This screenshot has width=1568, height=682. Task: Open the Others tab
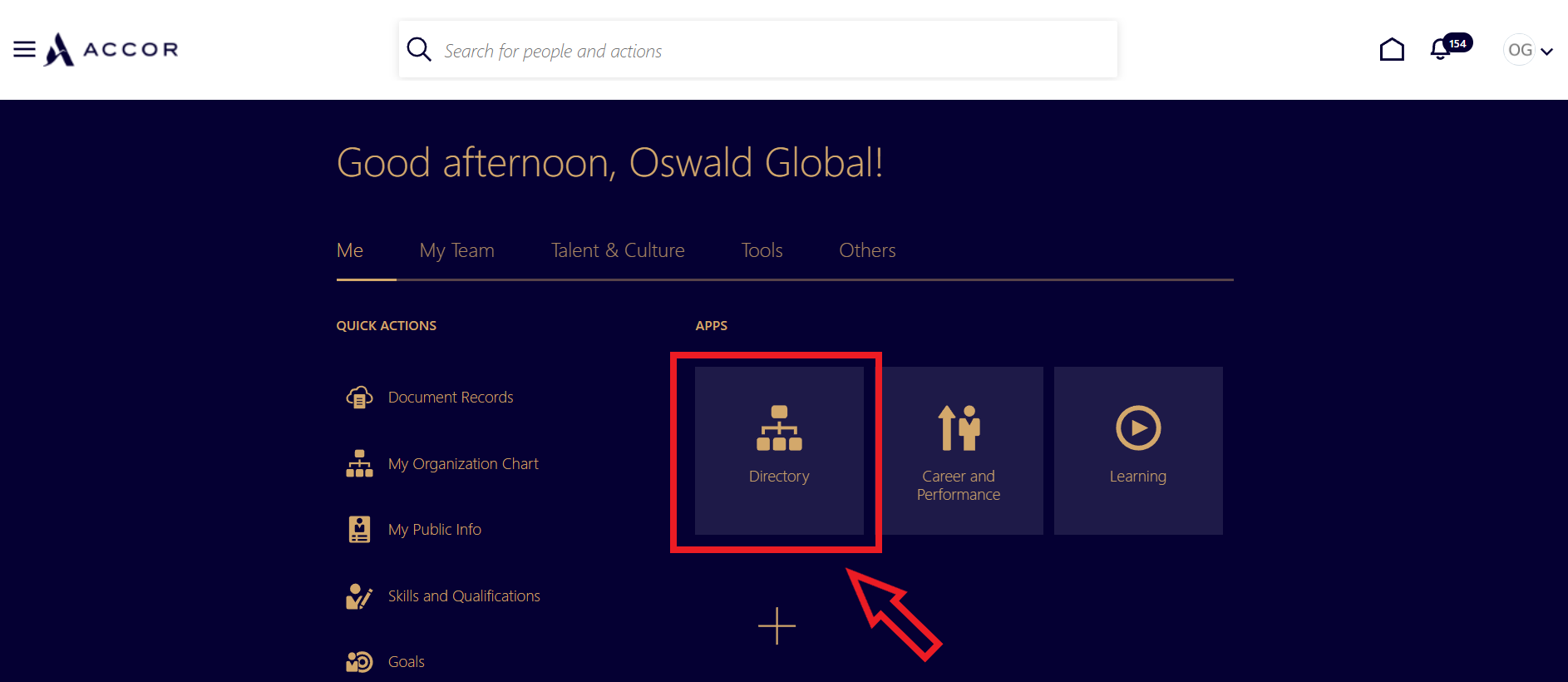pos(867,250)
